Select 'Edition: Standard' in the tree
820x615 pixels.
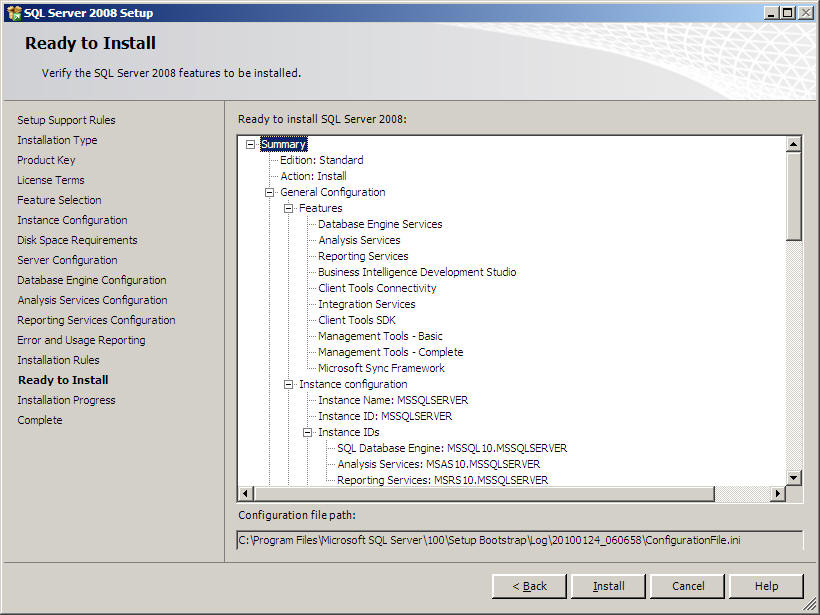coord(322,160)
